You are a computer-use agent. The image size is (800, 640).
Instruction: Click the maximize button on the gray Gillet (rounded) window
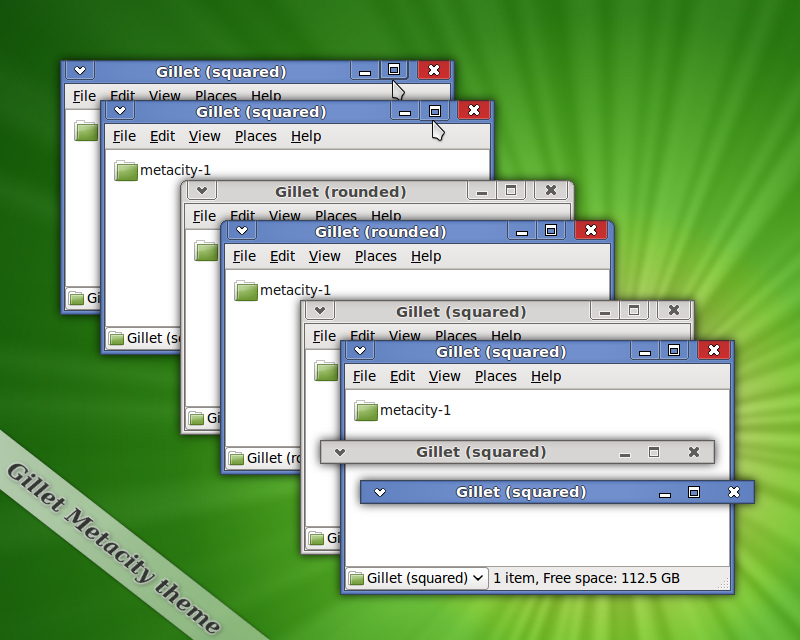point(511,190)
